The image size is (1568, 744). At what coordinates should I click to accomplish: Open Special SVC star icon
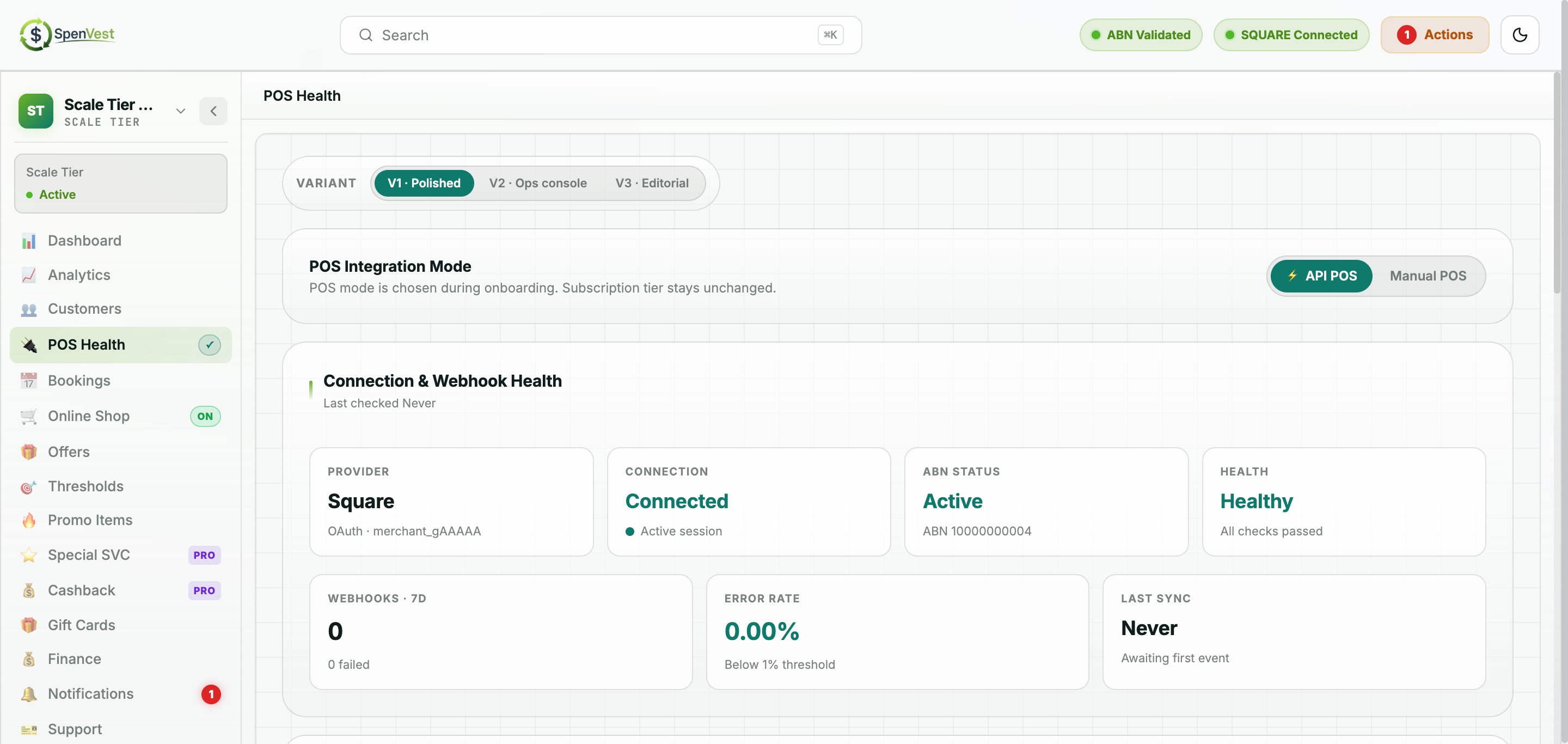pos(29,555)
